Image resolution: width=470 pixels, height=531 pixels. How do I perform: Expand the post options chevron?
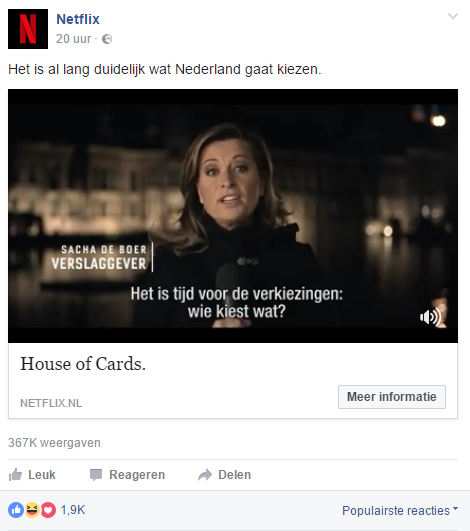[453, 16]
